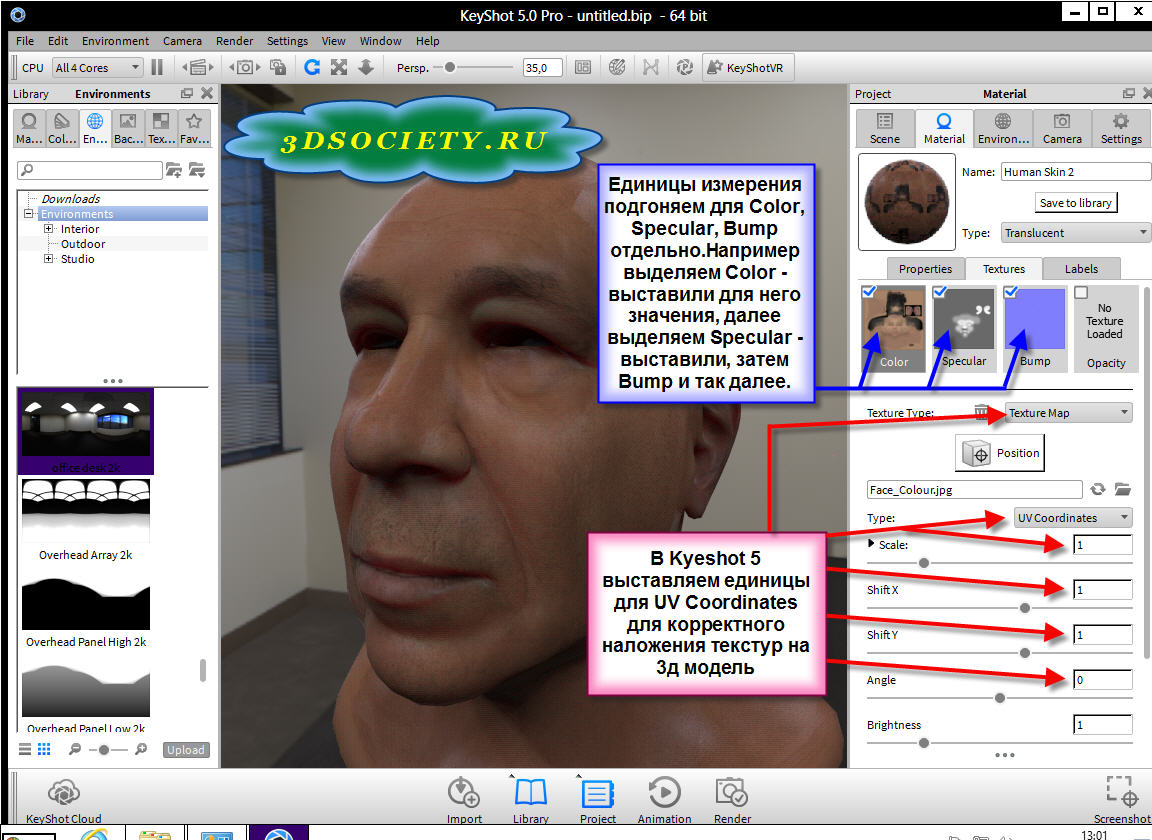Click the fit-to-view arrows icon

tap(339, 68)
